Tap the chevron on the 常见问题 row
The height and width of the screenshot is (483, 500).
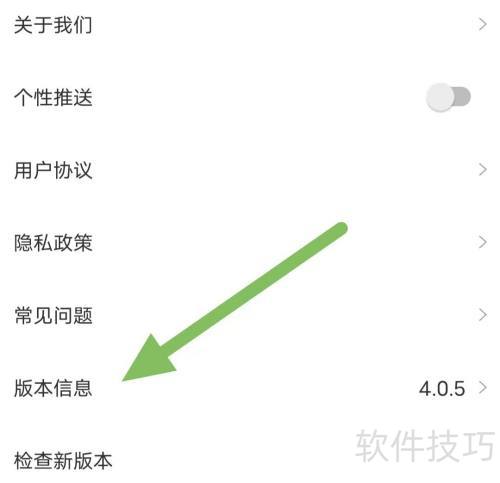pyautogui.click(x=483, y=315)
